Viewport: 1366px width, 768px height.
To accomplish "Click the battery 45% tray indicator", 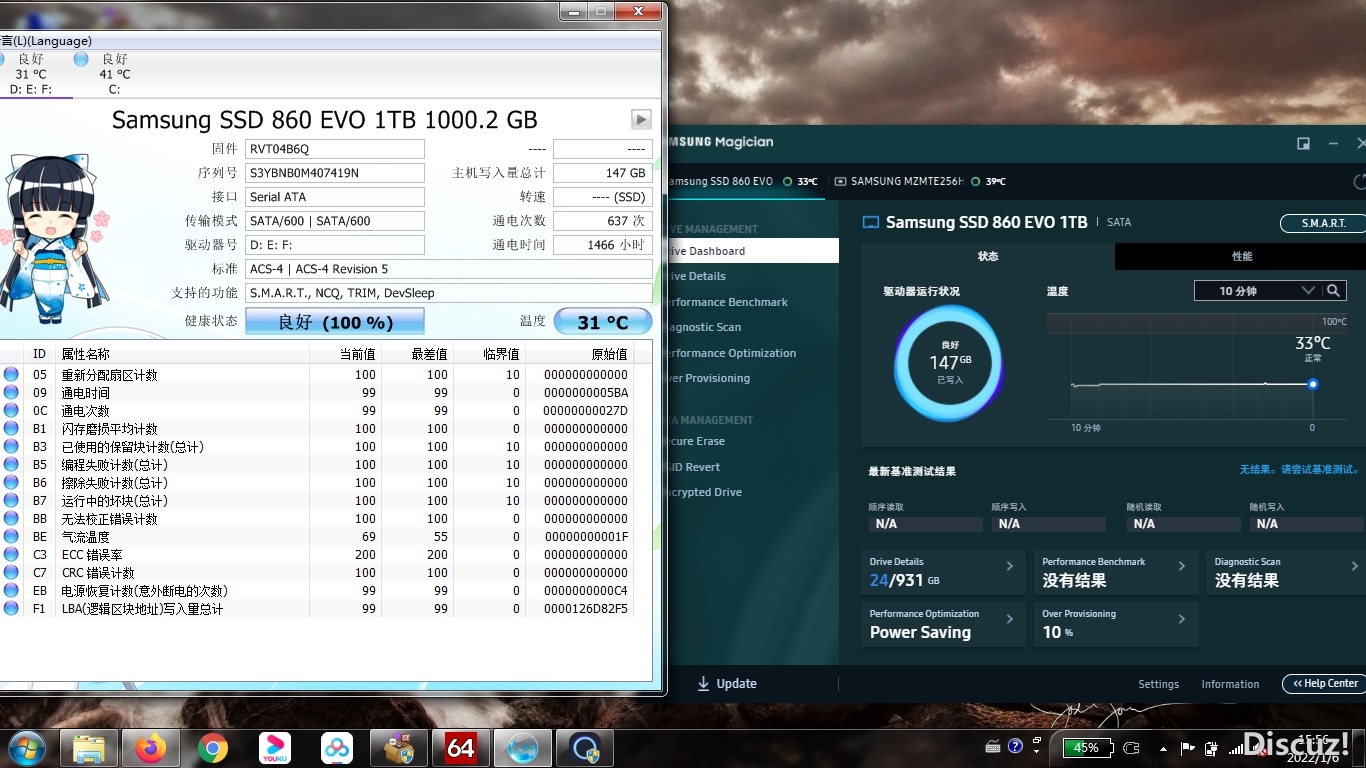I will point(1087,747).
